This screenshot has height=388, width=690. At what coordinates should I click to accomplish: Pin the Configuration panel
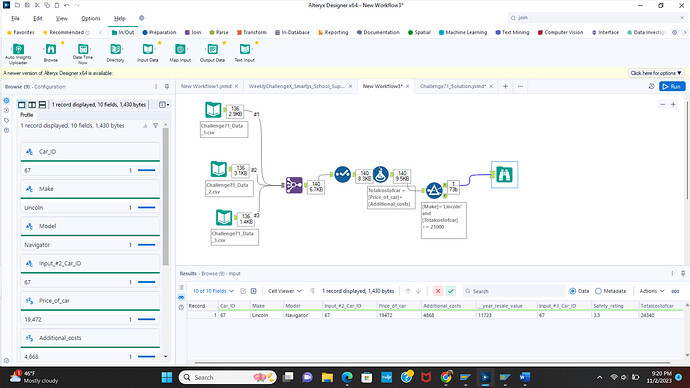coord(167,87)
